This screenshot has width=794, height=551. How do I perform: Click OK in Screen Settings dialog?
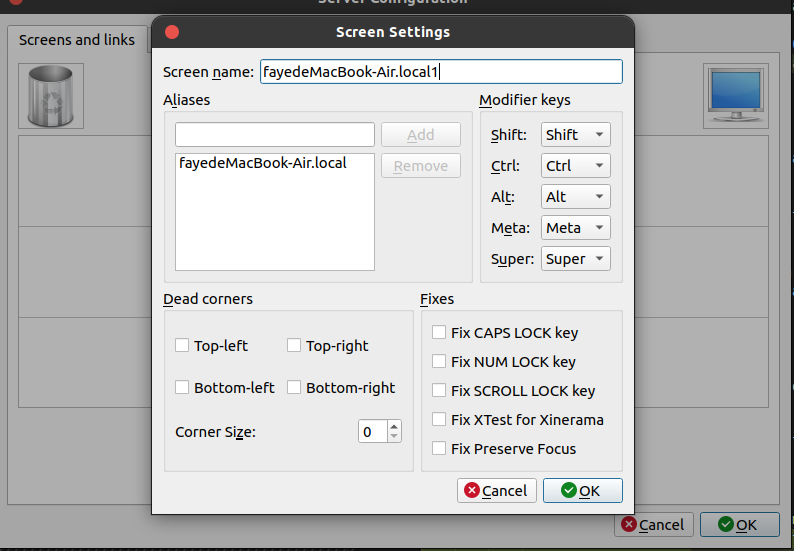582,490
